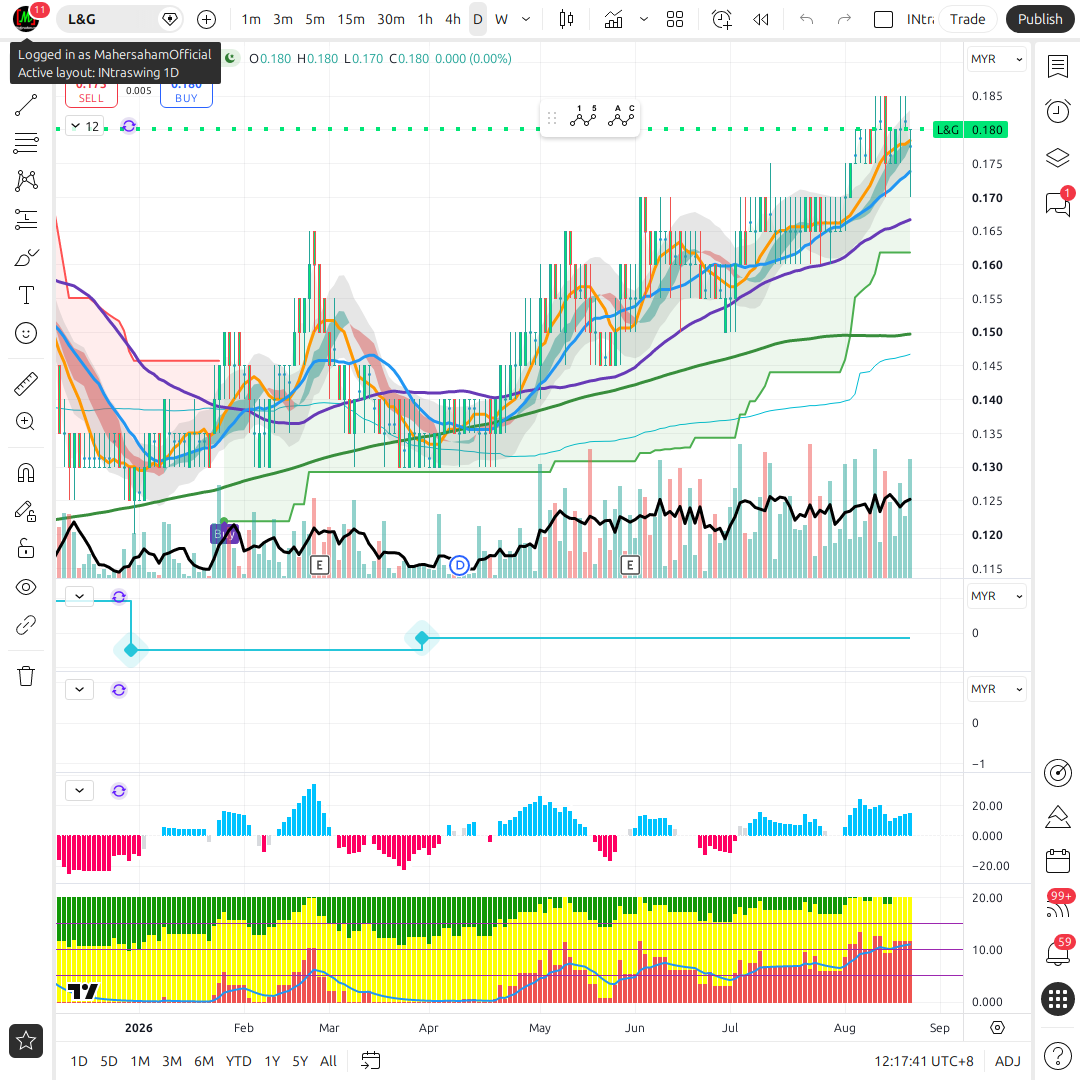Expand the more timeframes dropdown arrow
The height and width of the screenshot is (1080, 1080).
click(x=526, y=19)
